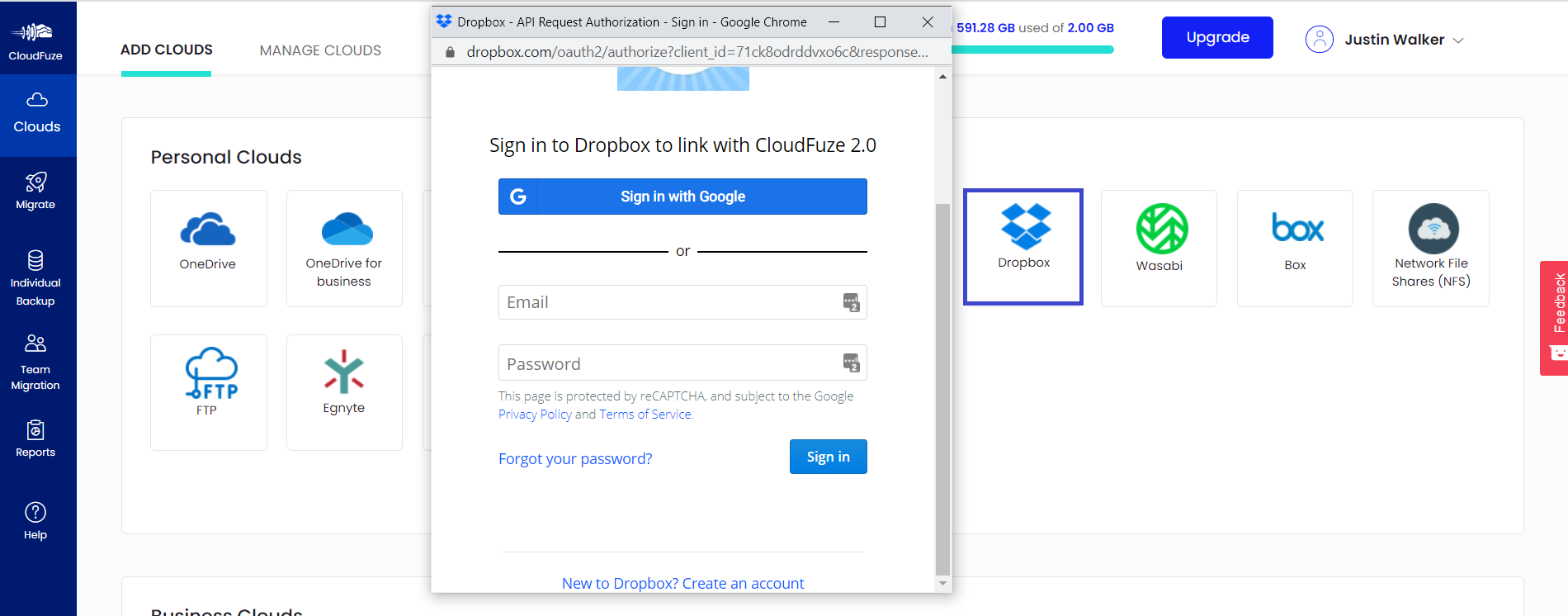Click the Sign in with Google button

pos(682,197)
